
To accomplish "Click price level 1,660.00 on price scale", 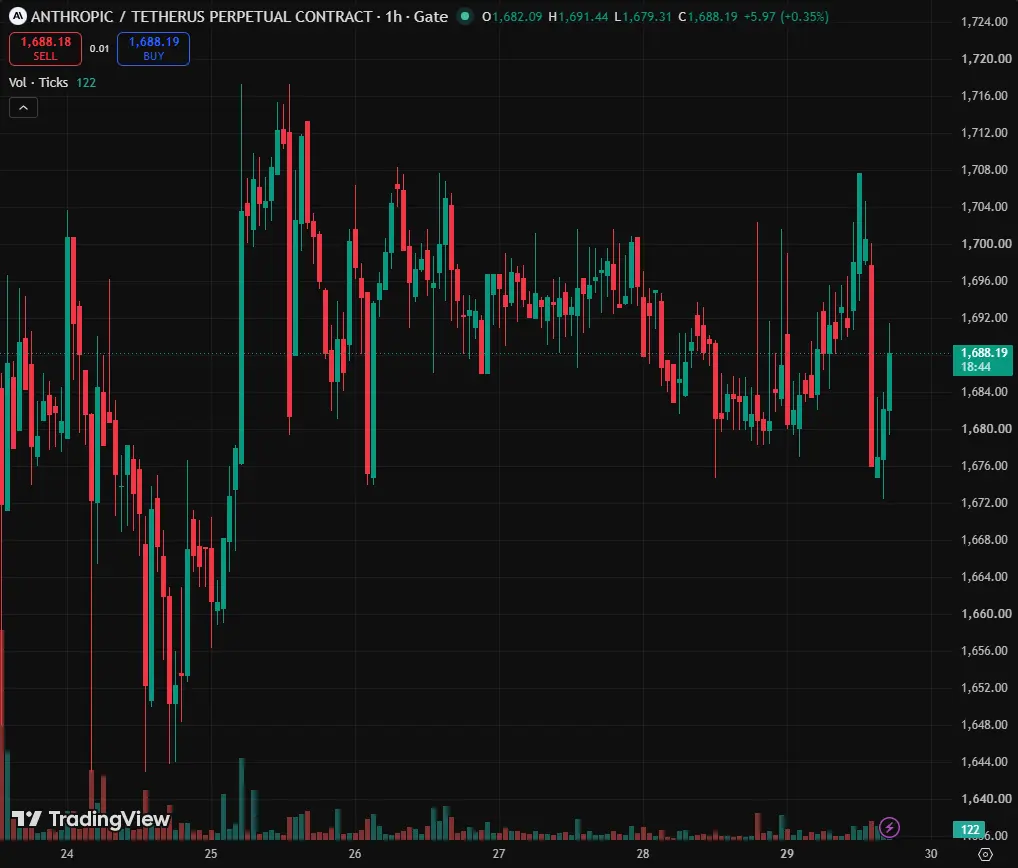I will click(986, 614).
